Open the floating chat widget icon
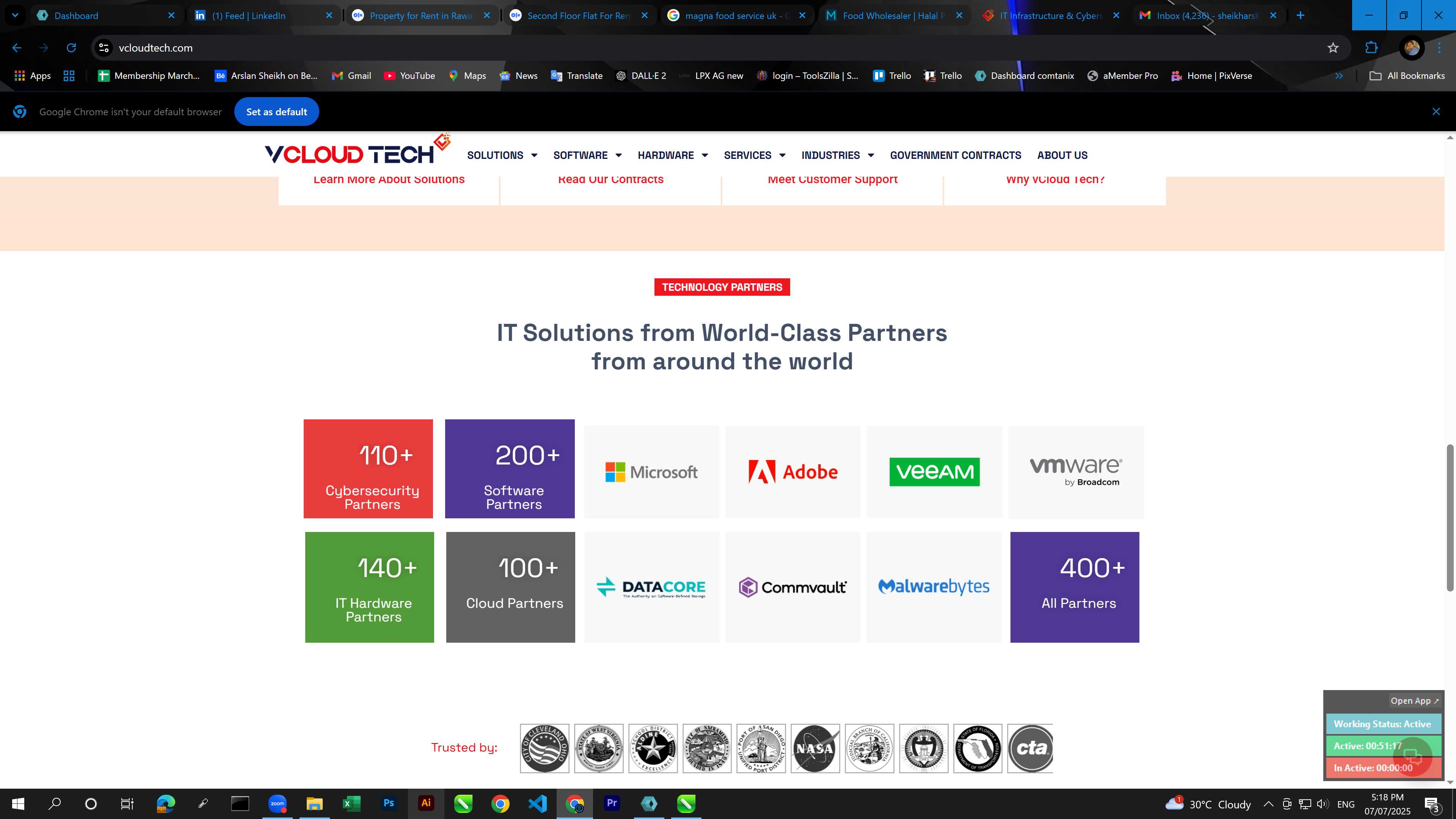1456x819 pixels. pos(1412,756)
